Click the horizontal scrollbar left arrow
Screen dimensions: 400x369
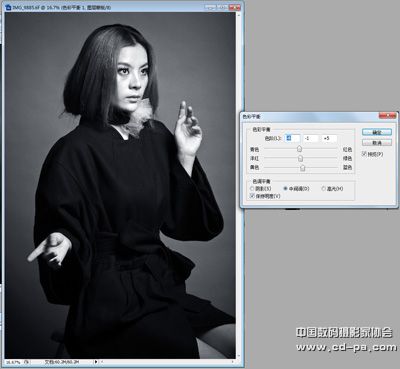pyautogui.click(x=102, y=362)
